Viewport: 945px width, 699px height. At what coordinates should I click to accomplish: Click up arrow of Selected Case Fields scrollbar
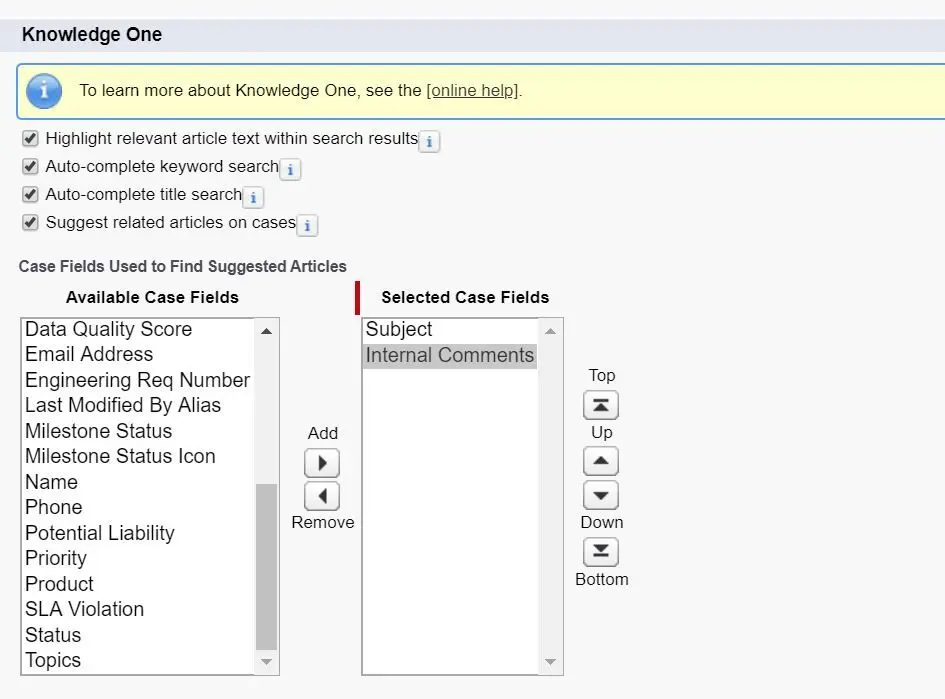pyautogui.click(x=550, y=331)
